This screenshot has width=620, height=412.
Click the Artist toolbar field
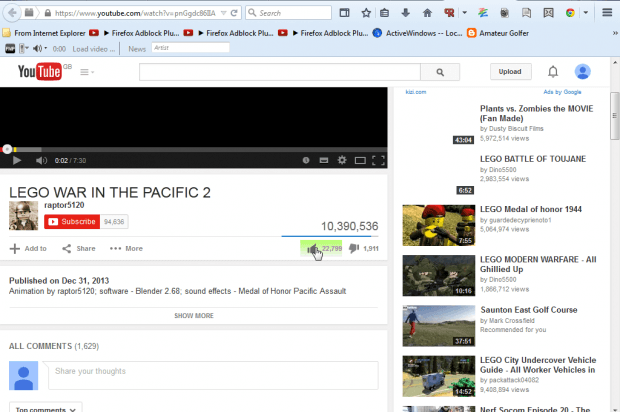coord(190,48)
